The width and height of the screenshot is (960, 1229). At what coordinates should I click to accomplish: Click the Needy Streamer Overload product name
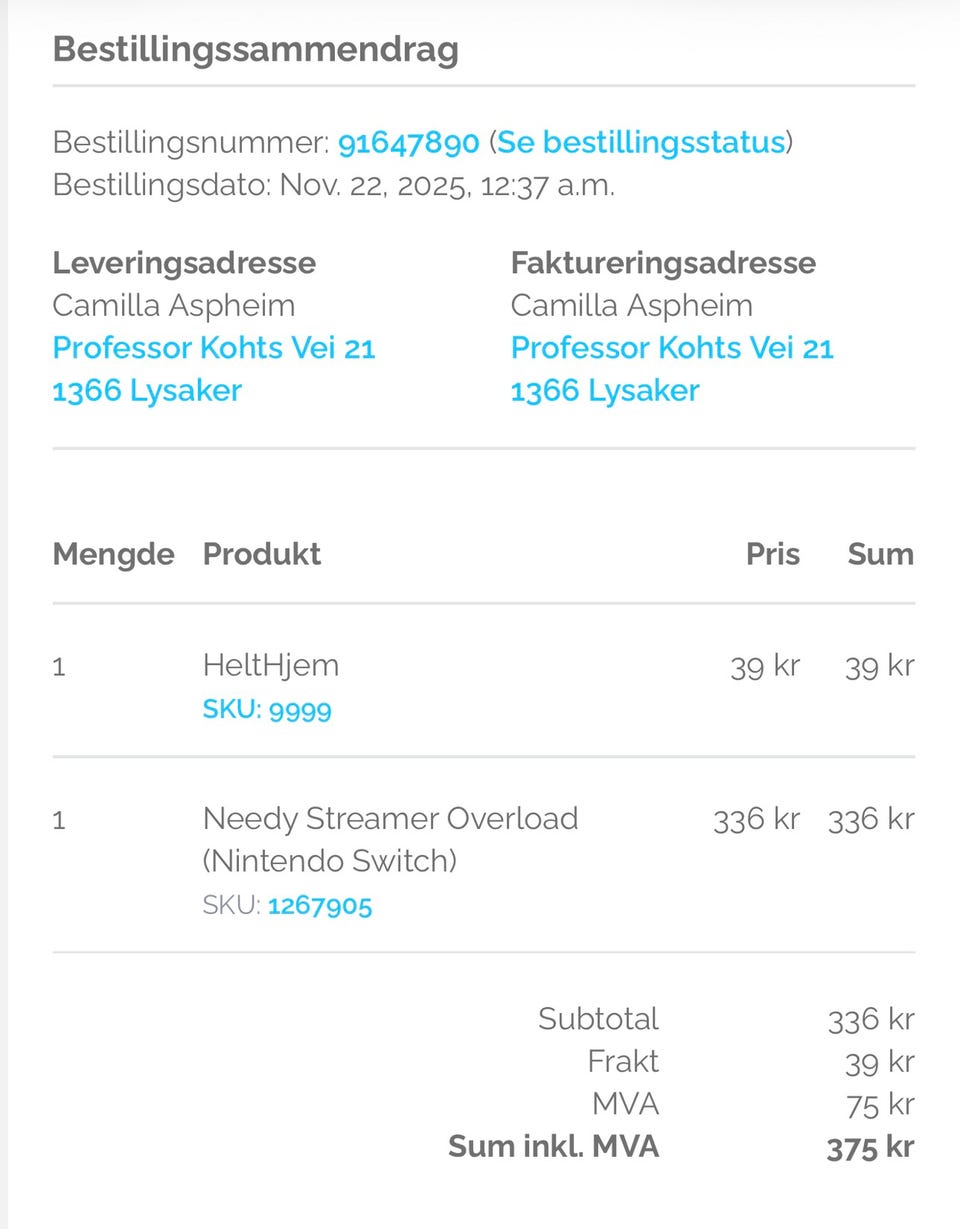point(390,819)
